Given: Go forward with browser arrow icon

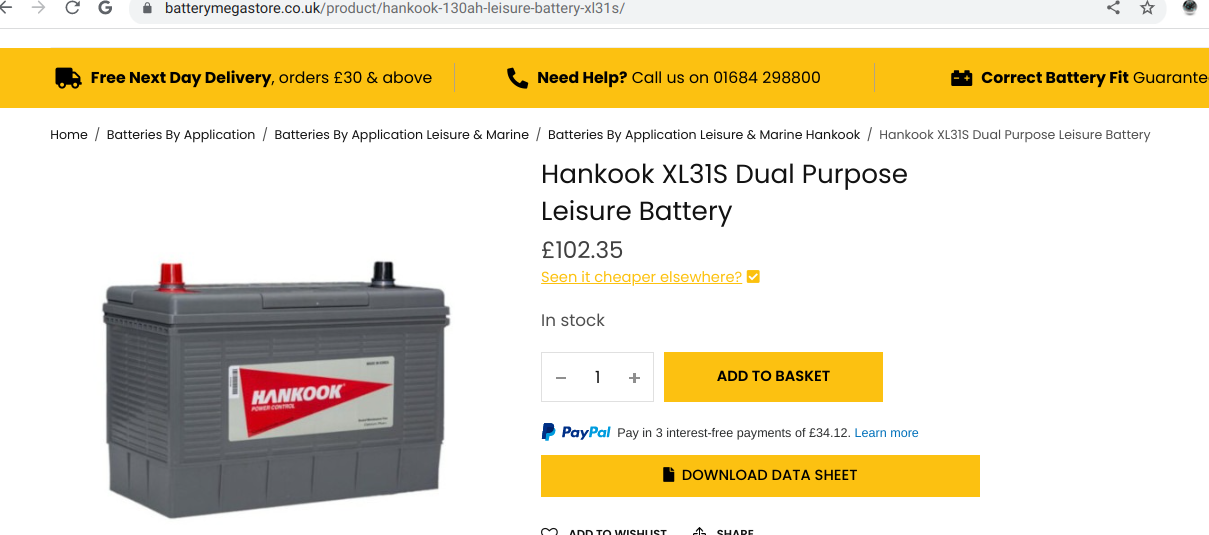Looking at the screenshot, I should tap(39, 8).
